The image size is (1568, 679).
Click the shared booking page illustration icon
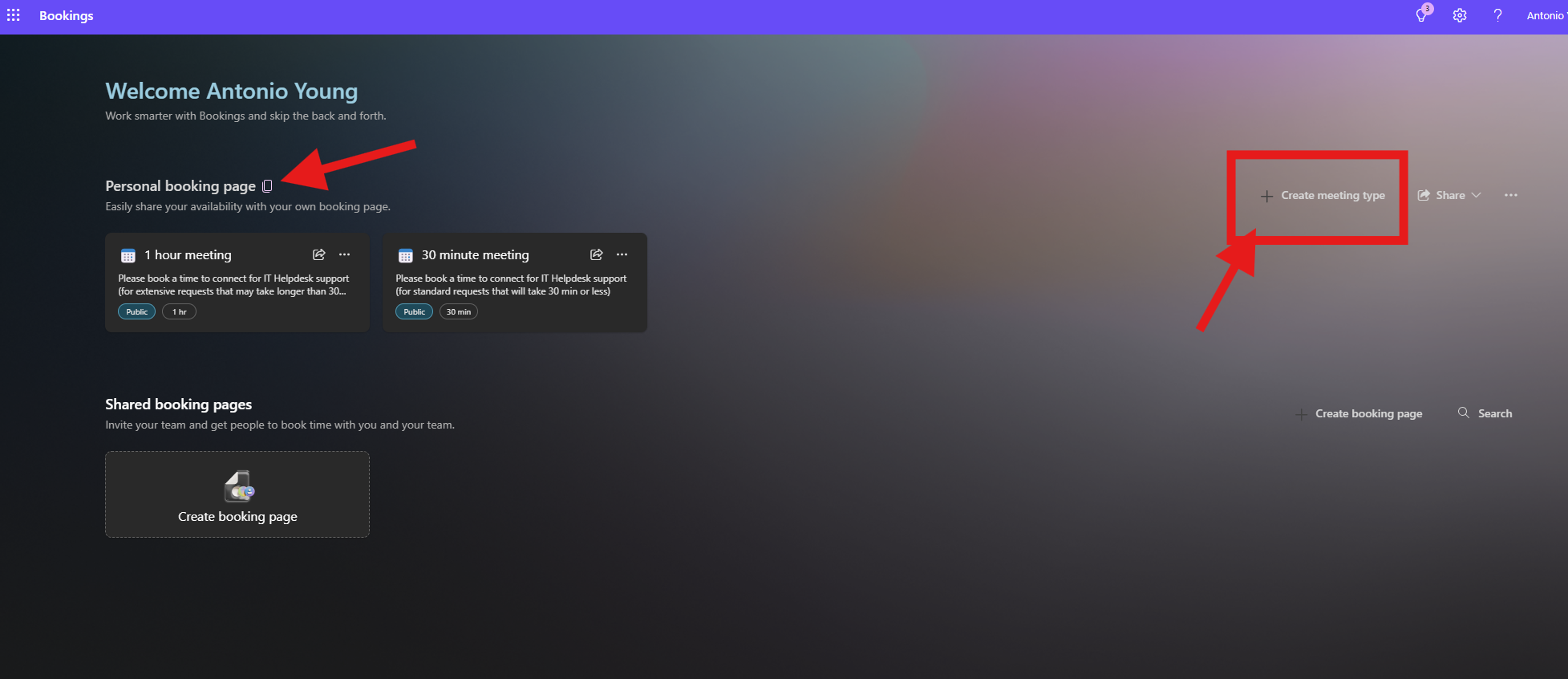pos(238,486)
